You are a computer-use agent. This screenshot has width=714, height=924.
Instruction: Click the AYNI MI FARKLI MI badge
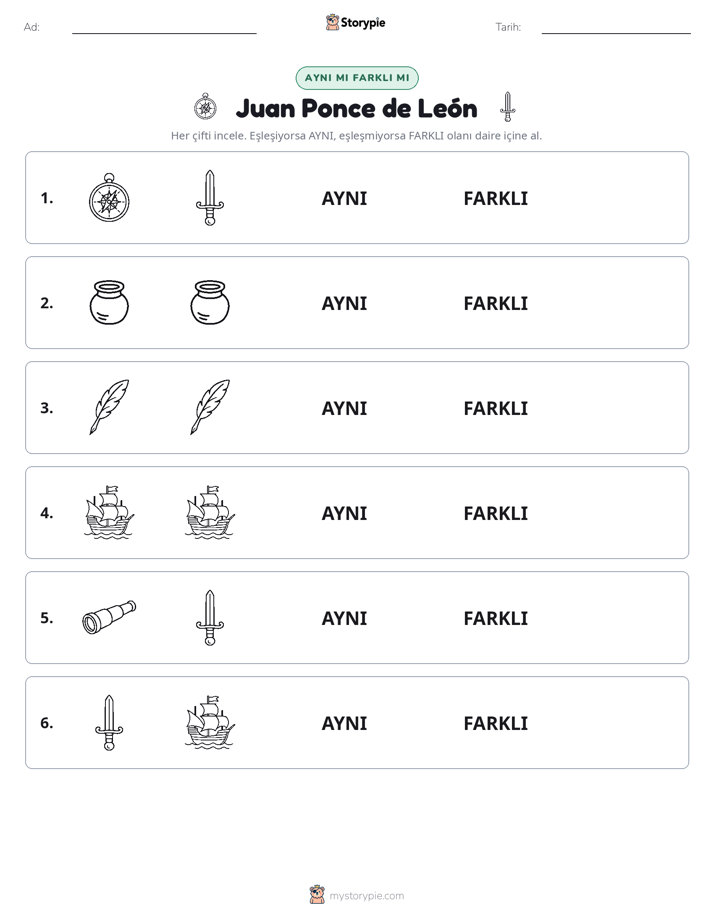point(357,78)
